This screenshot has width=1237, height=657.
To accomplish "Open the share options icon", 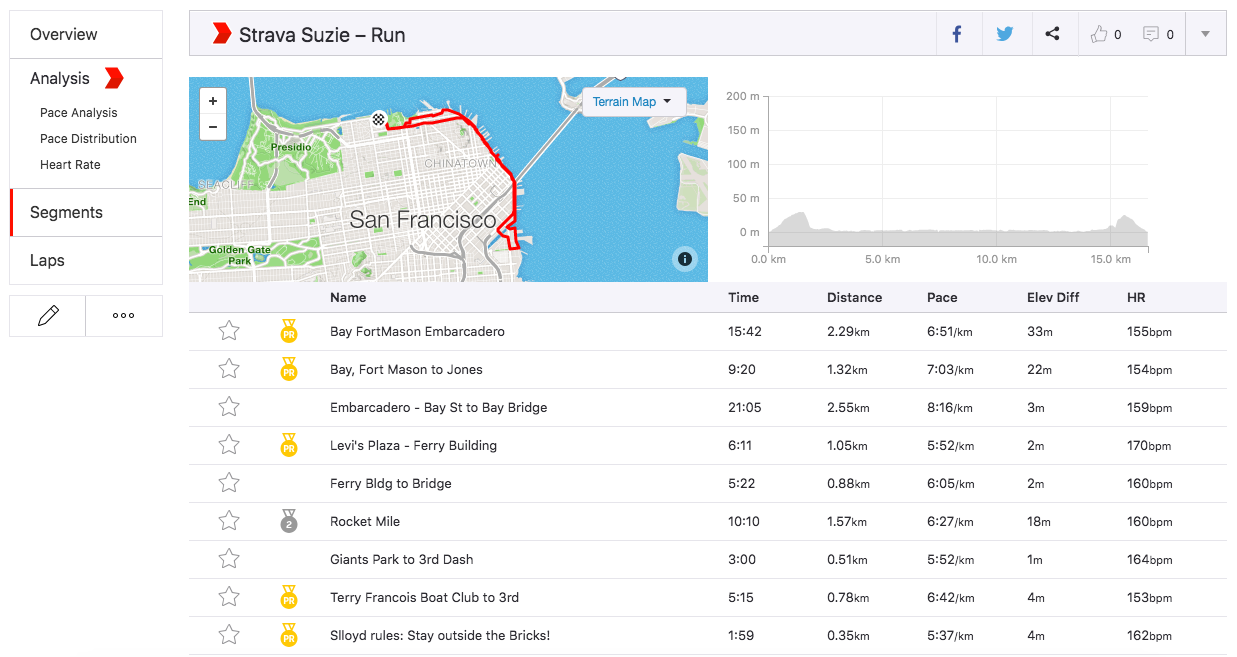I will pos(1052,32).
